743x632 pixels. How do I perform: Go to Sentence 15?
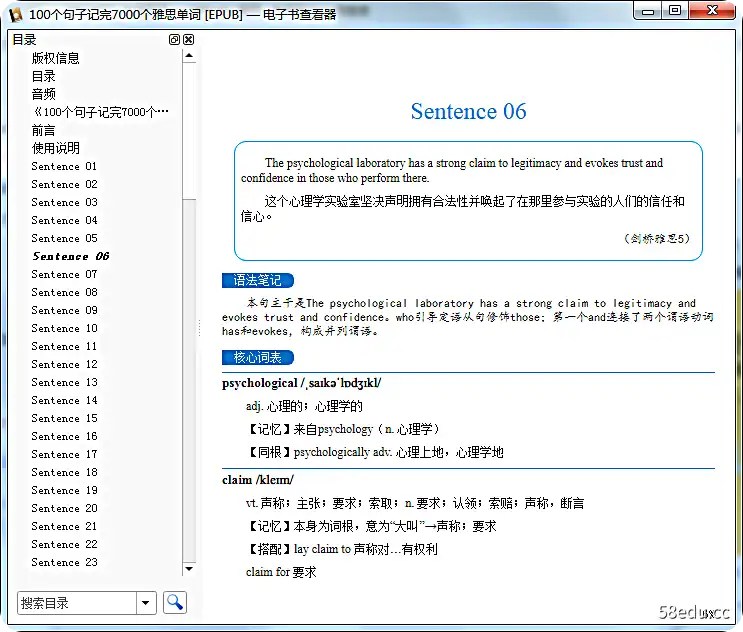coord(64,418)
